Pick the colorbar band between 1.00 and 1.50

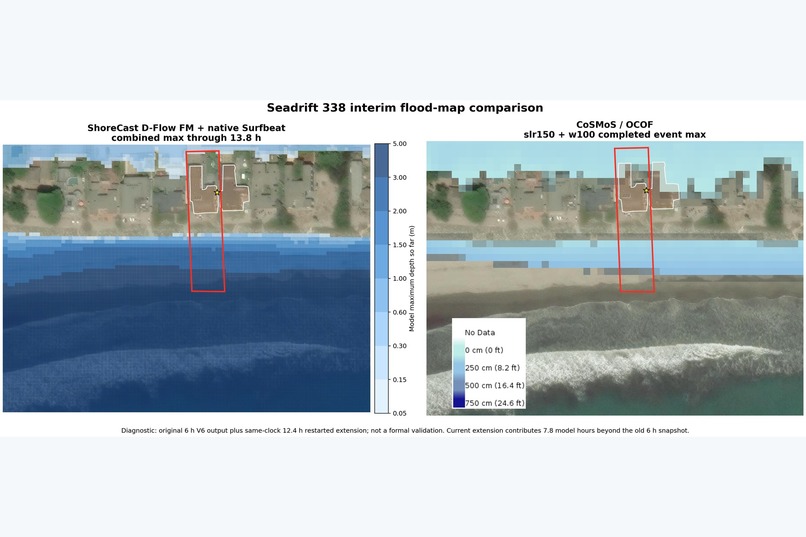(381, 262)
